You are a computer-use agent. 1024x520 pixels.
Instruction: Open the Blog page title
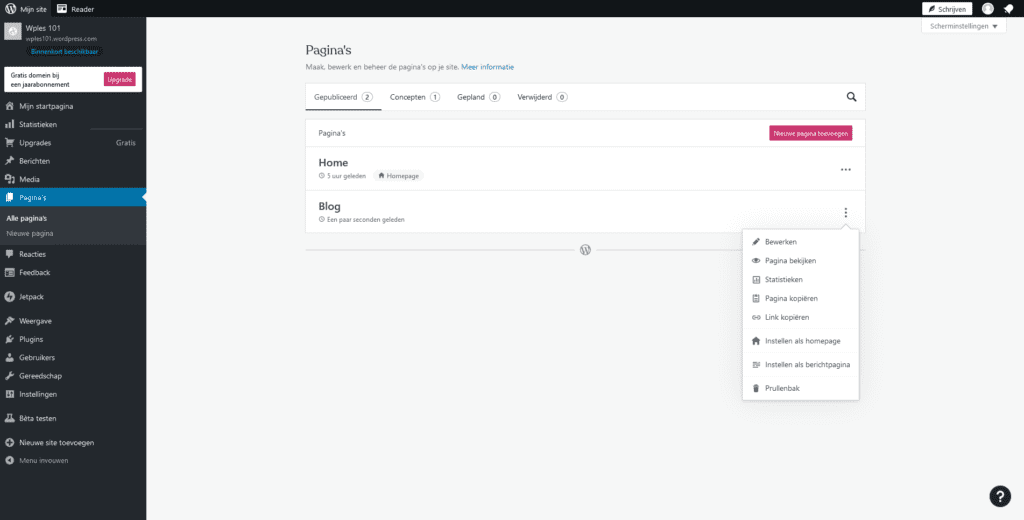coord(330,206)
